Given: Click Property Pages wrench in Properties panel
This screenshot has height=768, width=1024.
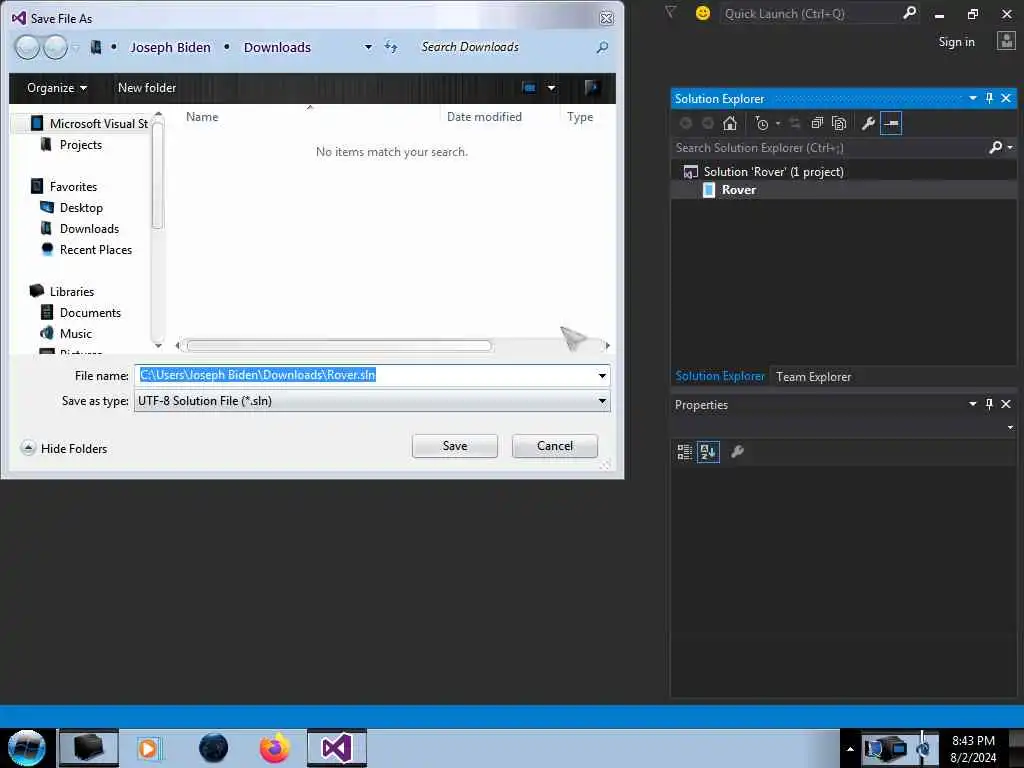Looking at the screenshot, I should pos(737,451).
